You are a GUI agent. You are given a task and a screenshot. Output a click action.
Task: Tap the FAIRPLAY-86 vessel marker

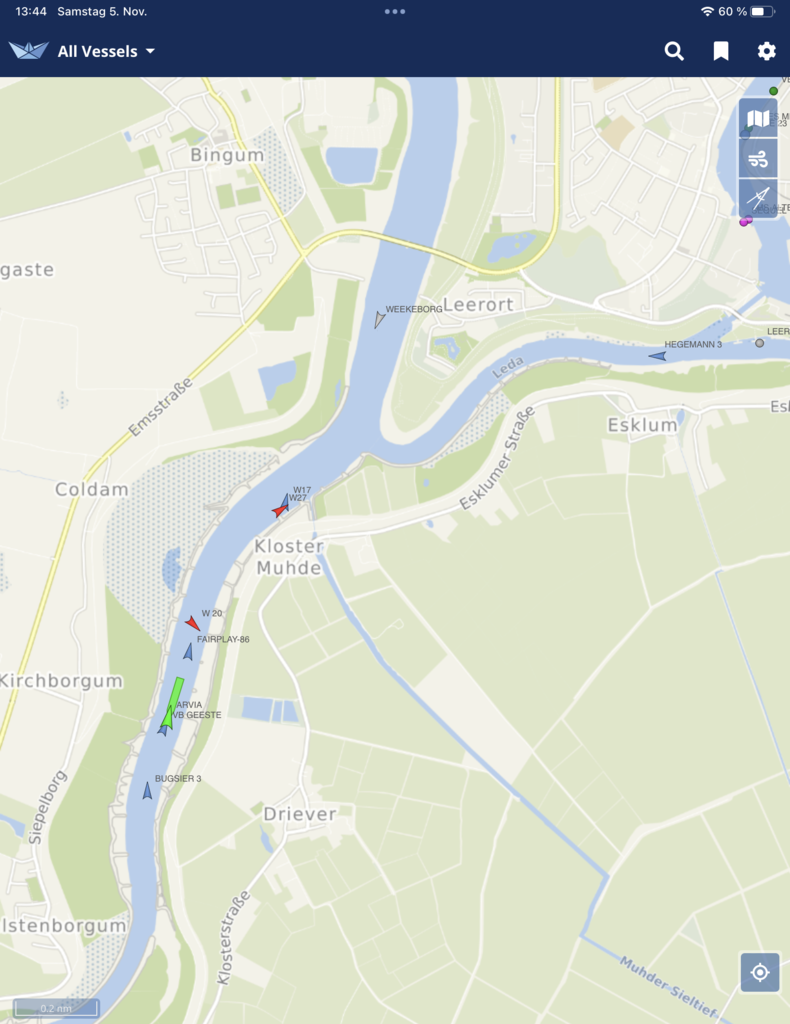[188, 651]
